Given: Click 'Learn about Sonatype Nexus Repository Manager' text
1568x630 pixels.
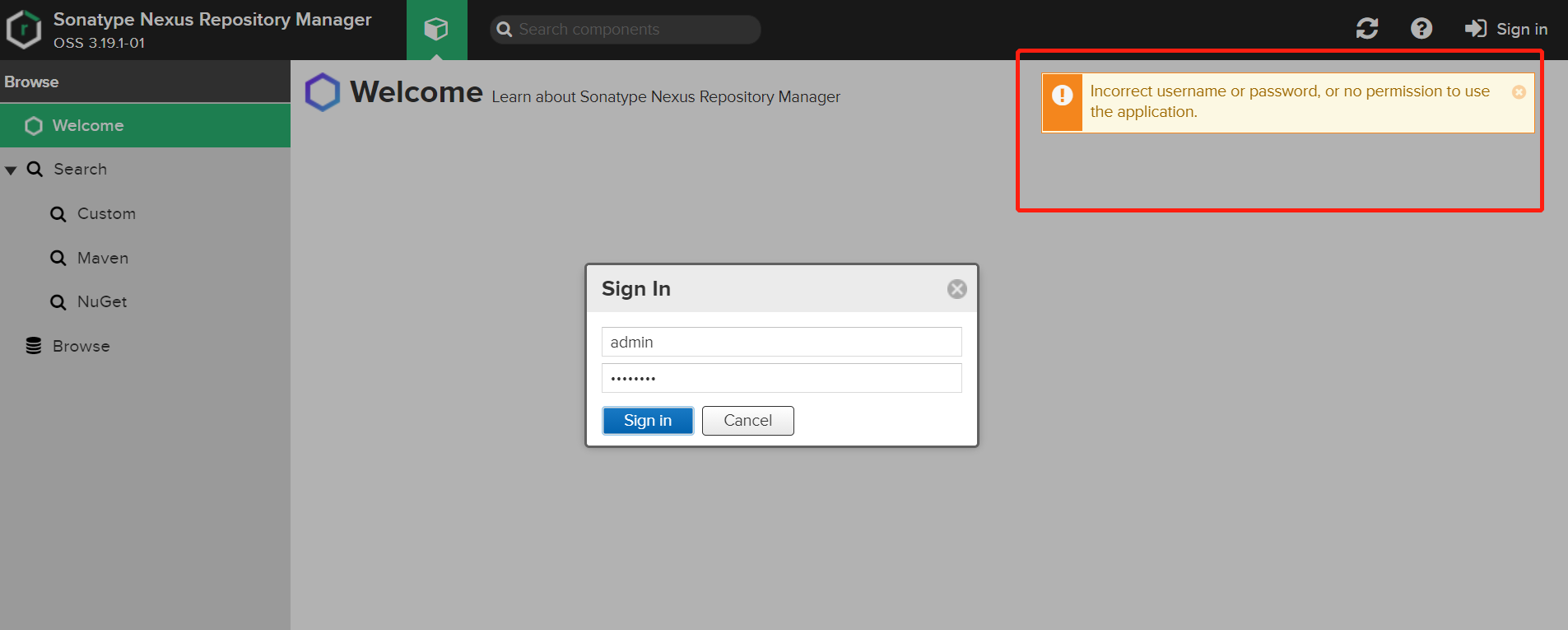Looking at the screenshot, I should [666, 97].
